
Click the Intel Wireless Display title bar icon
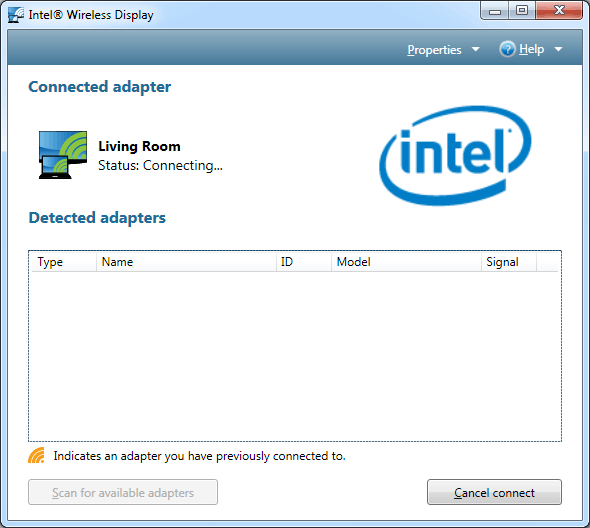16,15
